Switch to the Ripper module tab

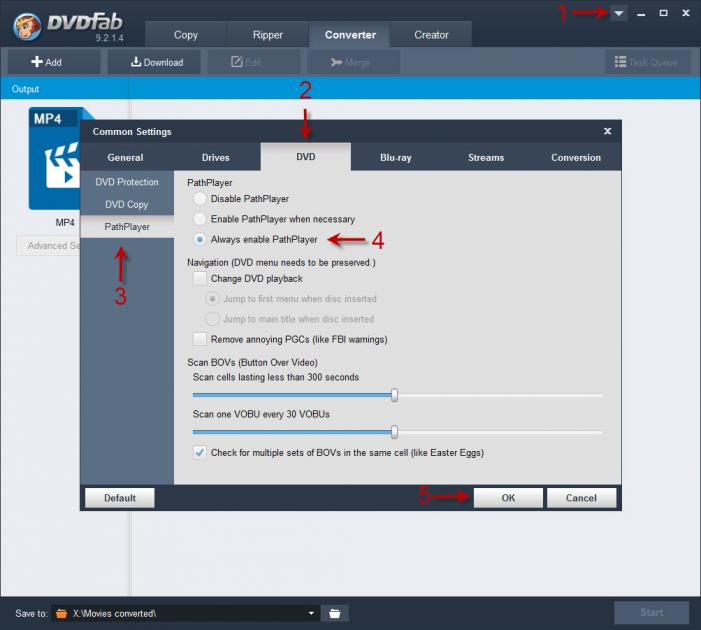[x=267, y=34]
